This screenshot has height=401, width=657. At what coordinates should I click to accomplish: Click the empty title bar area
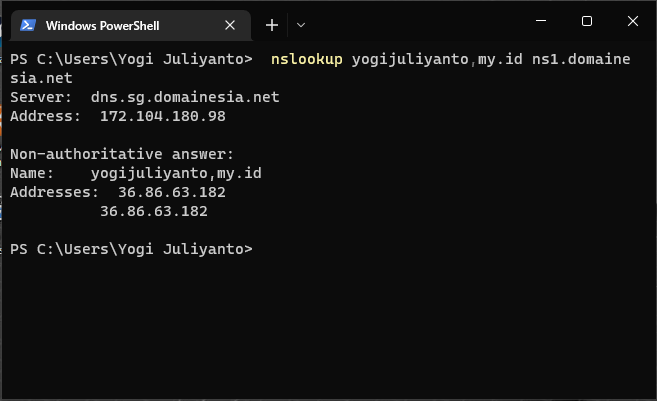420,22
